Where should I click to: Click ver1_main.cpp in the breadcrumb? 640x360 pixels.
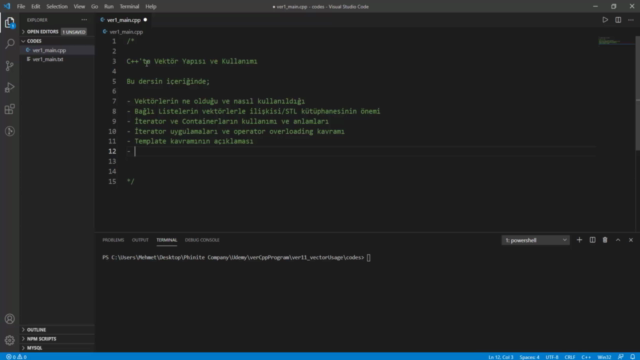(x=126, y=31)
